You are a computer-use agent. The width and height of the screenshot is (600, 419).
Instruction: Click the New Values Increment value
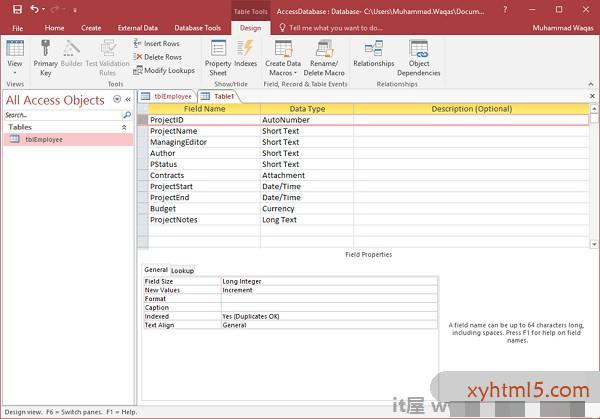pyautogui.click(x=329, y=290)
